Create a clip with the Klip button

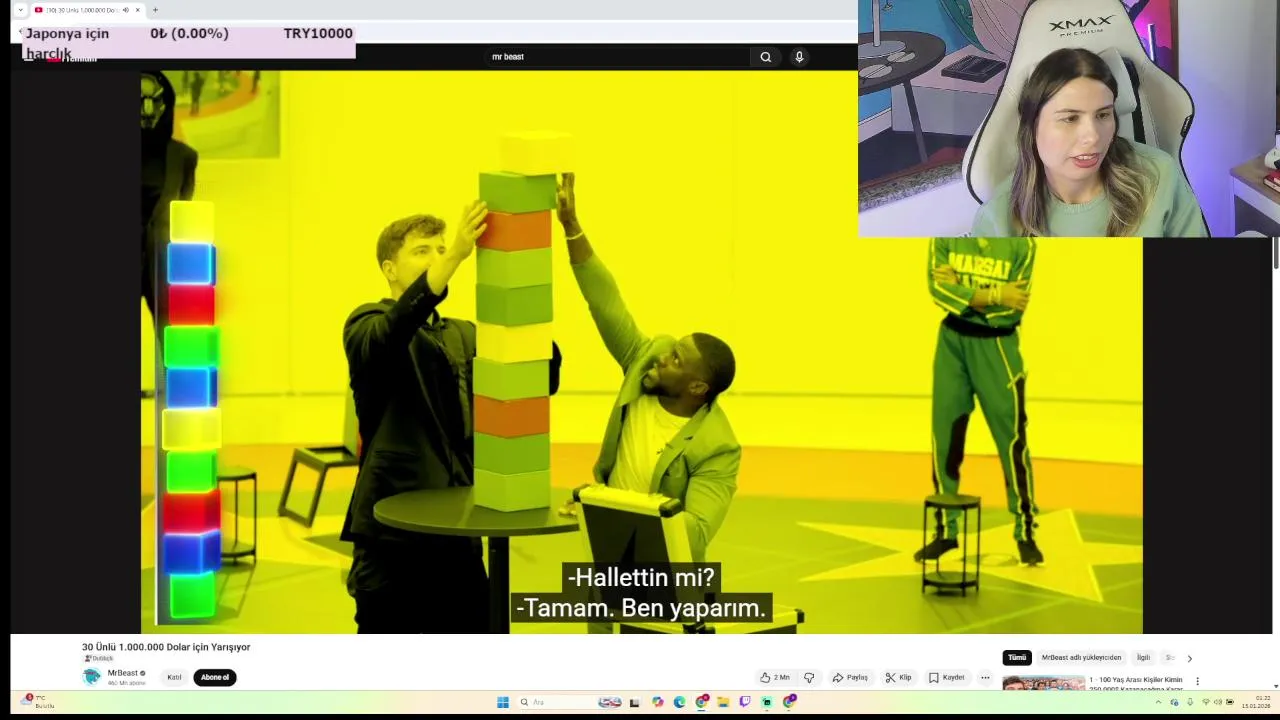(898, 677)
